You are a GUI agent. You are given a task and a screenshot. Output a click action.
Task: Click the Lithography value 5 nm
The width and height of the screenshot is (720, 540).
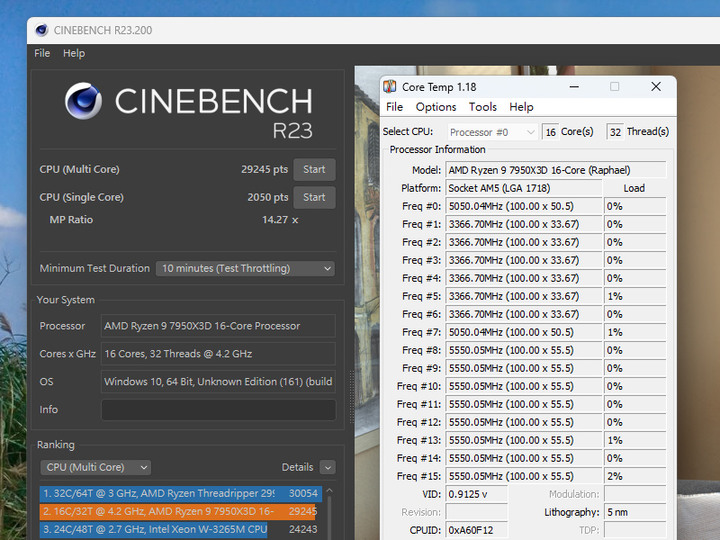pos(635,512)
